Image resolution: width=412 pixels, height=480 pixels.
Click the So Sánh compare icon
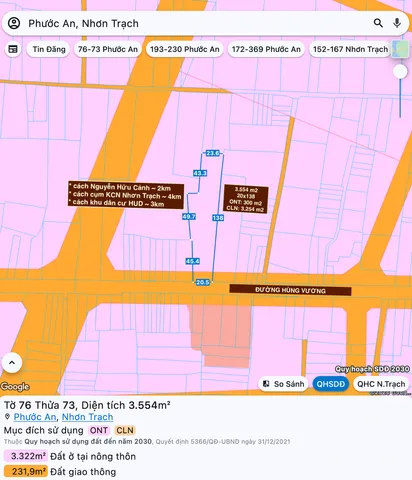click(266, 384)
